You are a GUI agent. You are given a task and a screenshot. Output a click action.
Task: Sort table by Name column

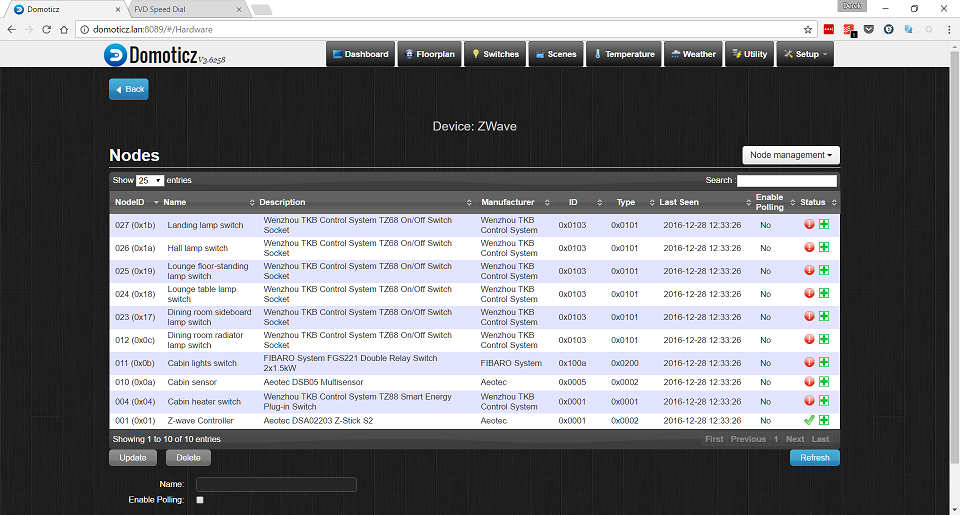(209, 202)
